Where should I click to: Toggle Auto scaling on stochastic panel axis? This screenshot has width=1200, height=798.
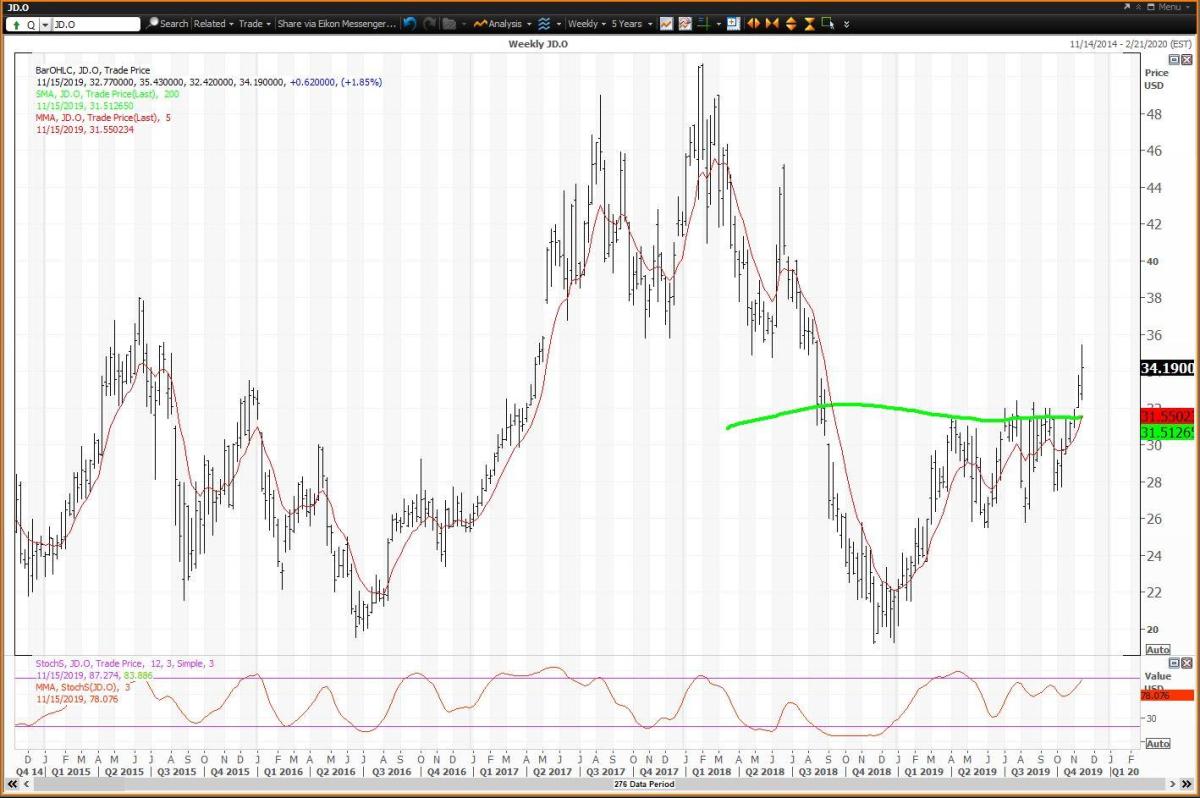[1156, 744]
